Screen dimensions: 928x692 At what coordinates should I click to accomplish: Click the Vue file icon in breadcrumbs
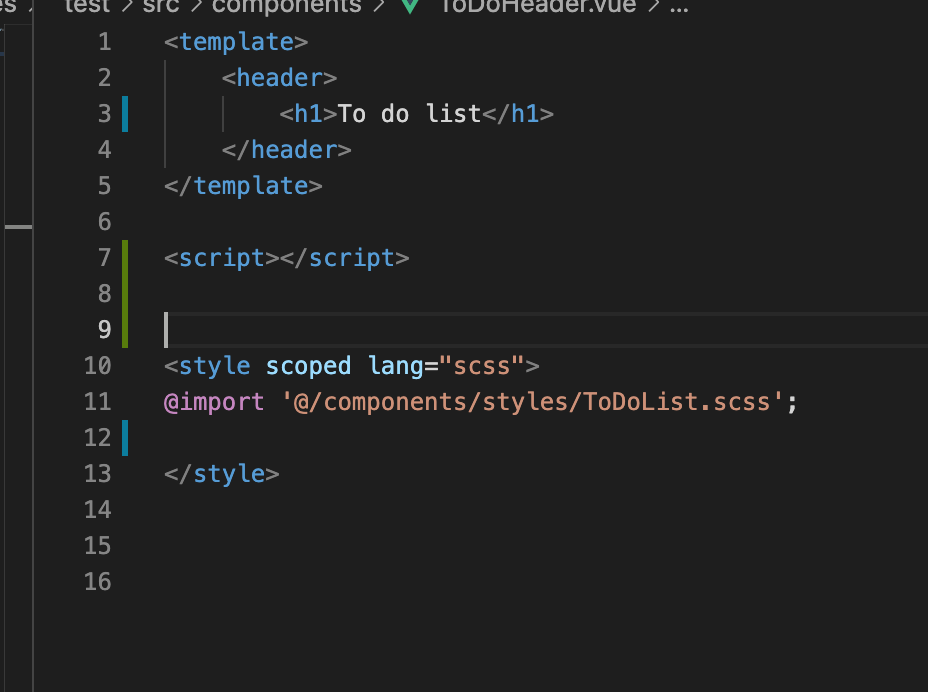click(410, 6)
